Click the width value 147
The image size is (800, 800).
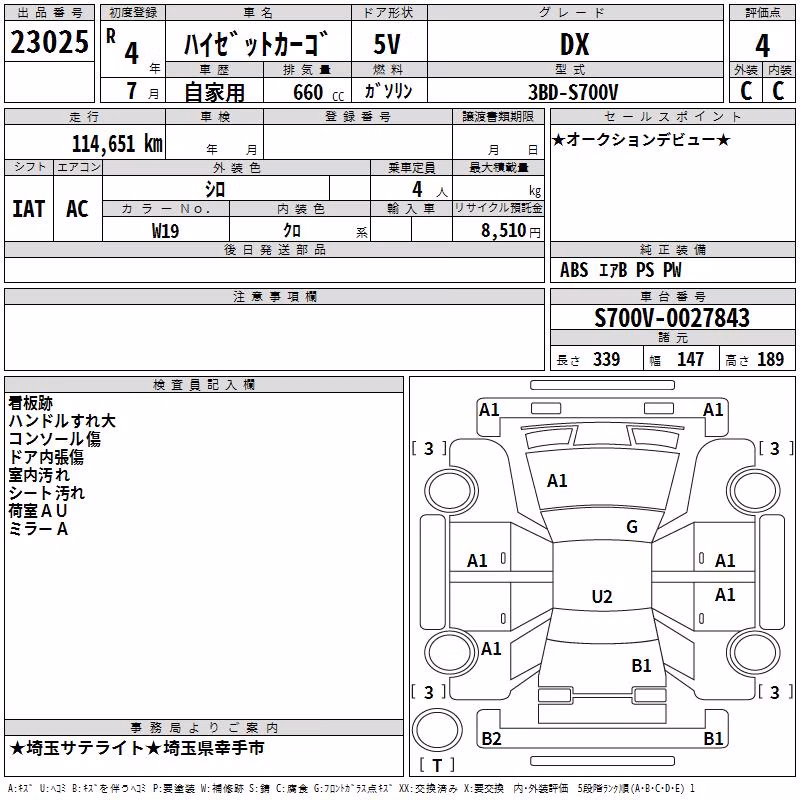pos(690,359)
